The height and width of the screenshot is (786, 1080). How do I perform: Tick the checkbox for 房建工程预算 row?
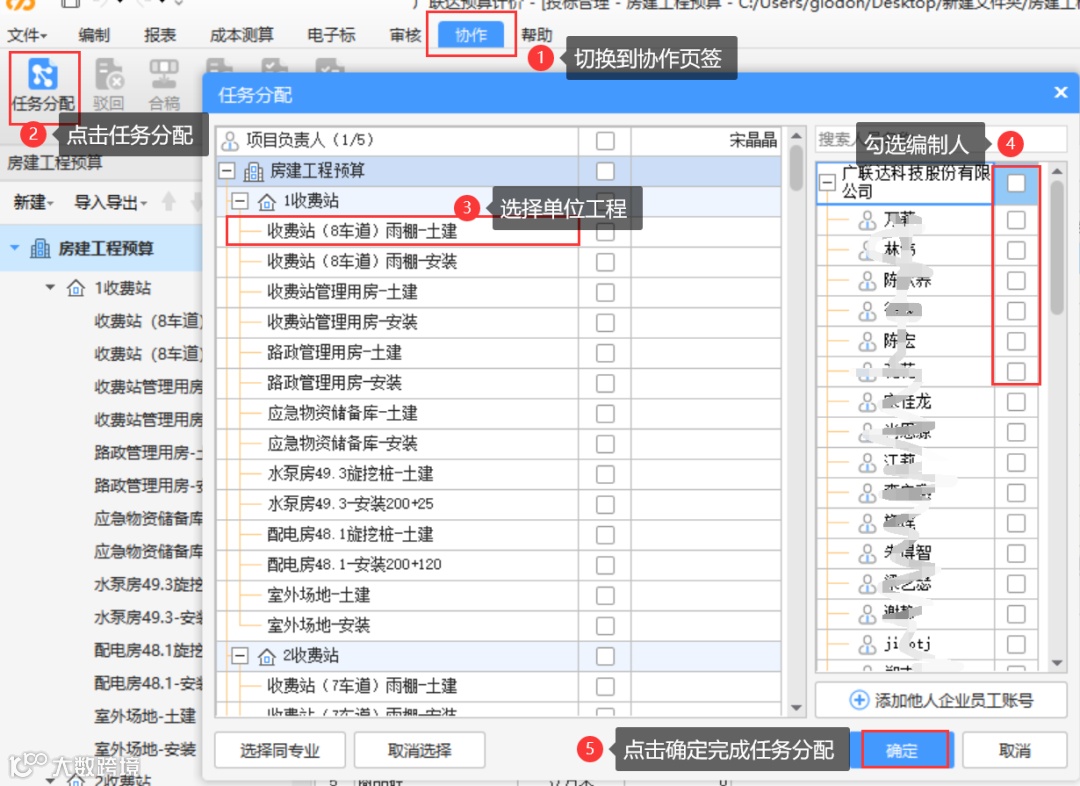pos(605,172)
